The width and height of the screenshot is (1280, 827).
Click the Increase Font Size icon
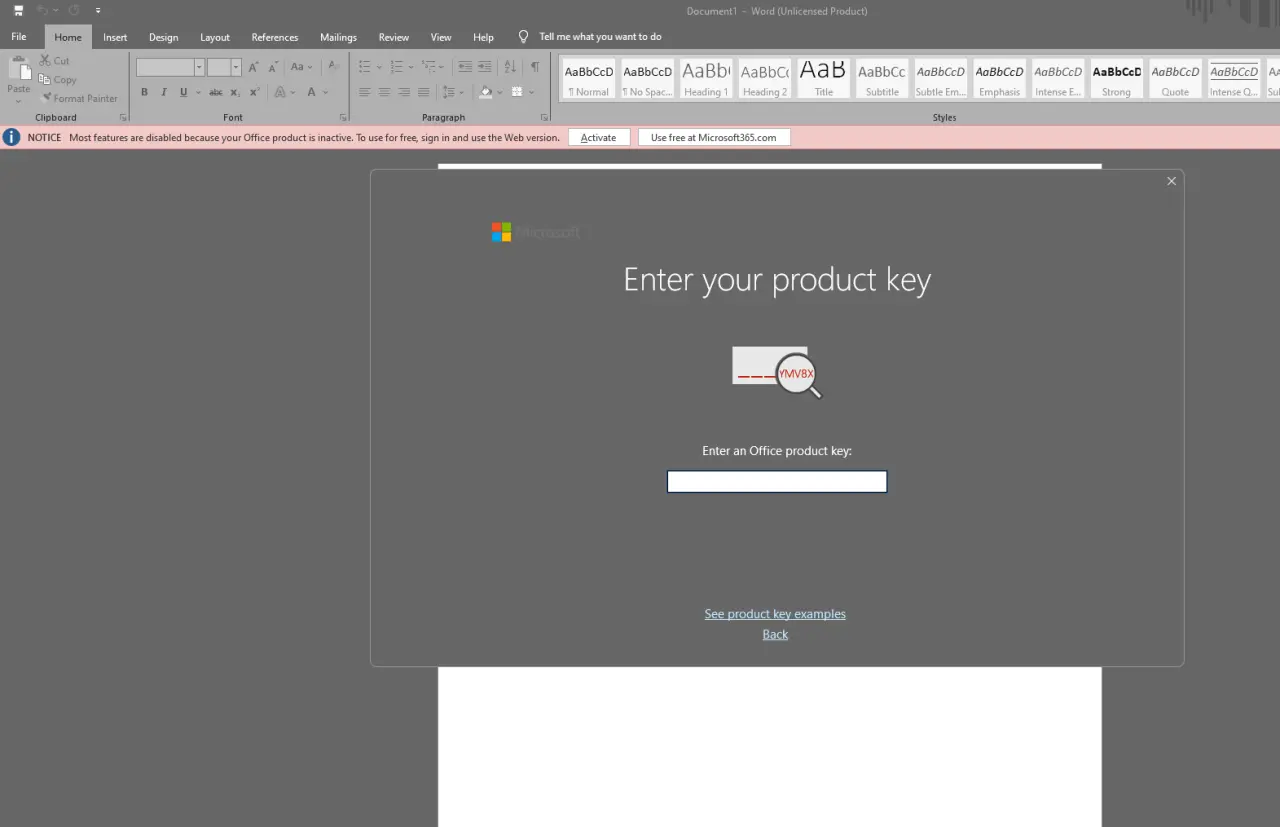tap(254, 67)
